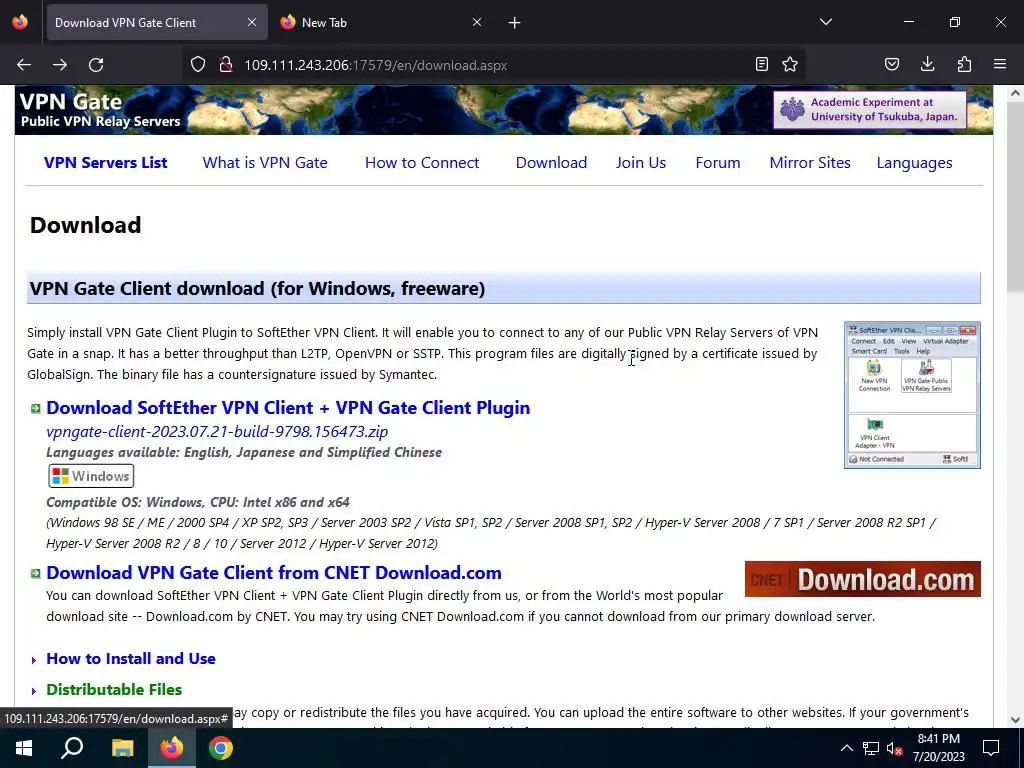This screenshot has height=768, width=1024.
Task: Open the Languages nav link
Action: [914, 163]
